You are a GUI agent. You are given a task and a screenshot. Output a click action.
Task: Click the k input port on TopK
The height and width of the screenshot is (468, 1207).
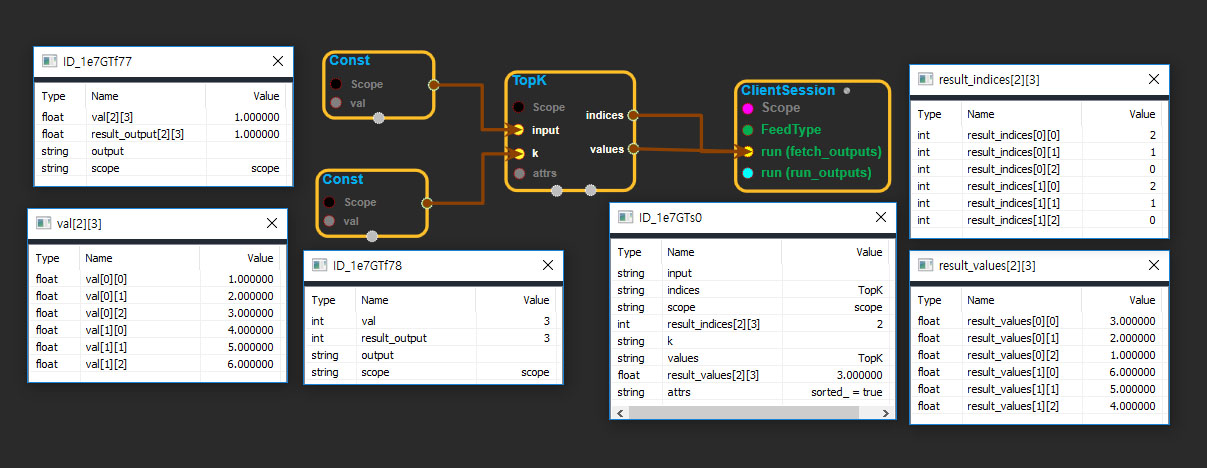pyautogui.click(x=518, y=153)
